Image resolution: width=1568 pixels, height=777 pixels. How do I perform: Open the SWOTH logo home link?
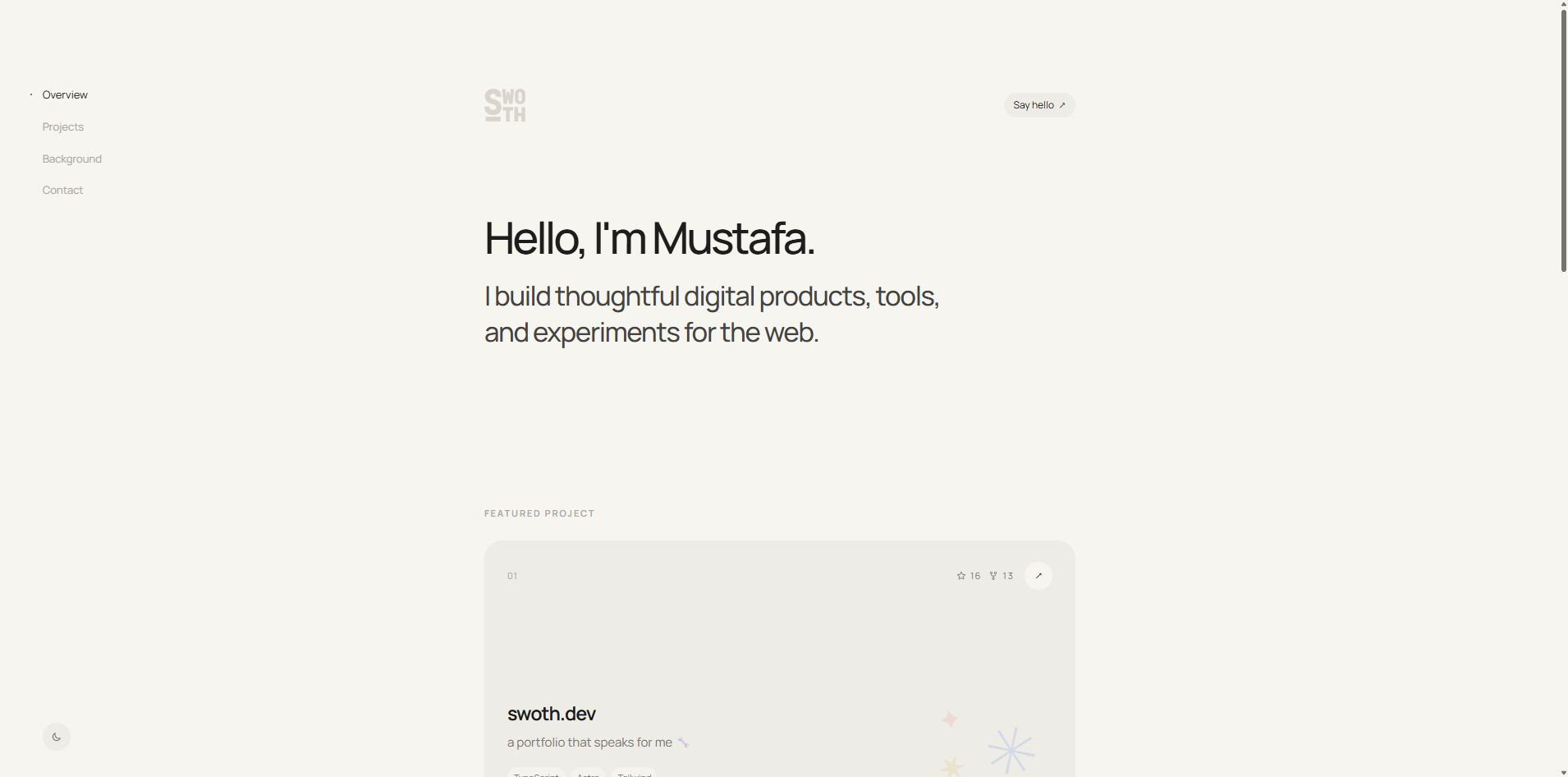(505, 105)
